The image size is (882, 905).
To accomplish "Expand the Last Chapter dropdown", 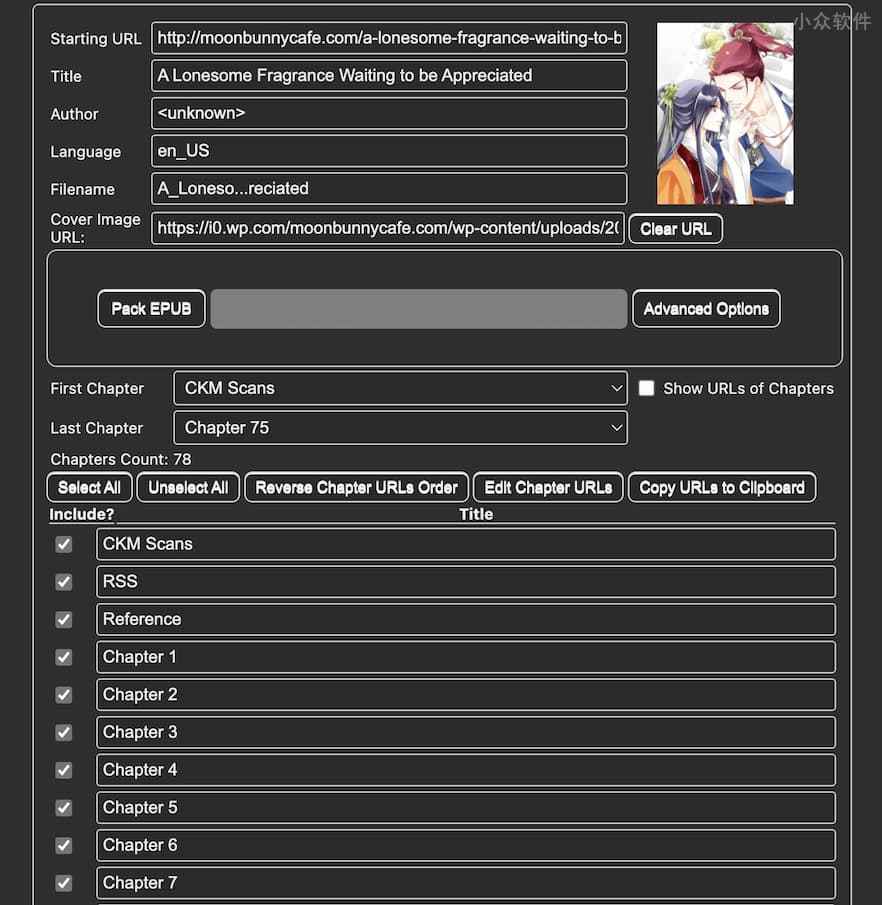I will pos(400,428).
